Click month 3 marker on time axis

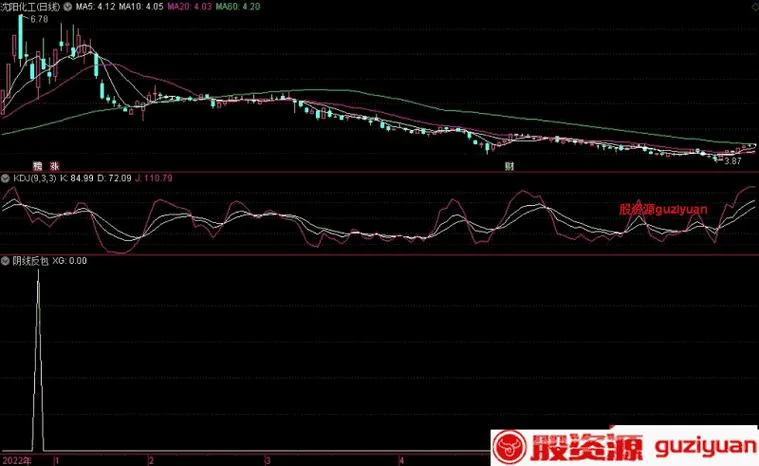pyautogui.click(x=268, y=460)
